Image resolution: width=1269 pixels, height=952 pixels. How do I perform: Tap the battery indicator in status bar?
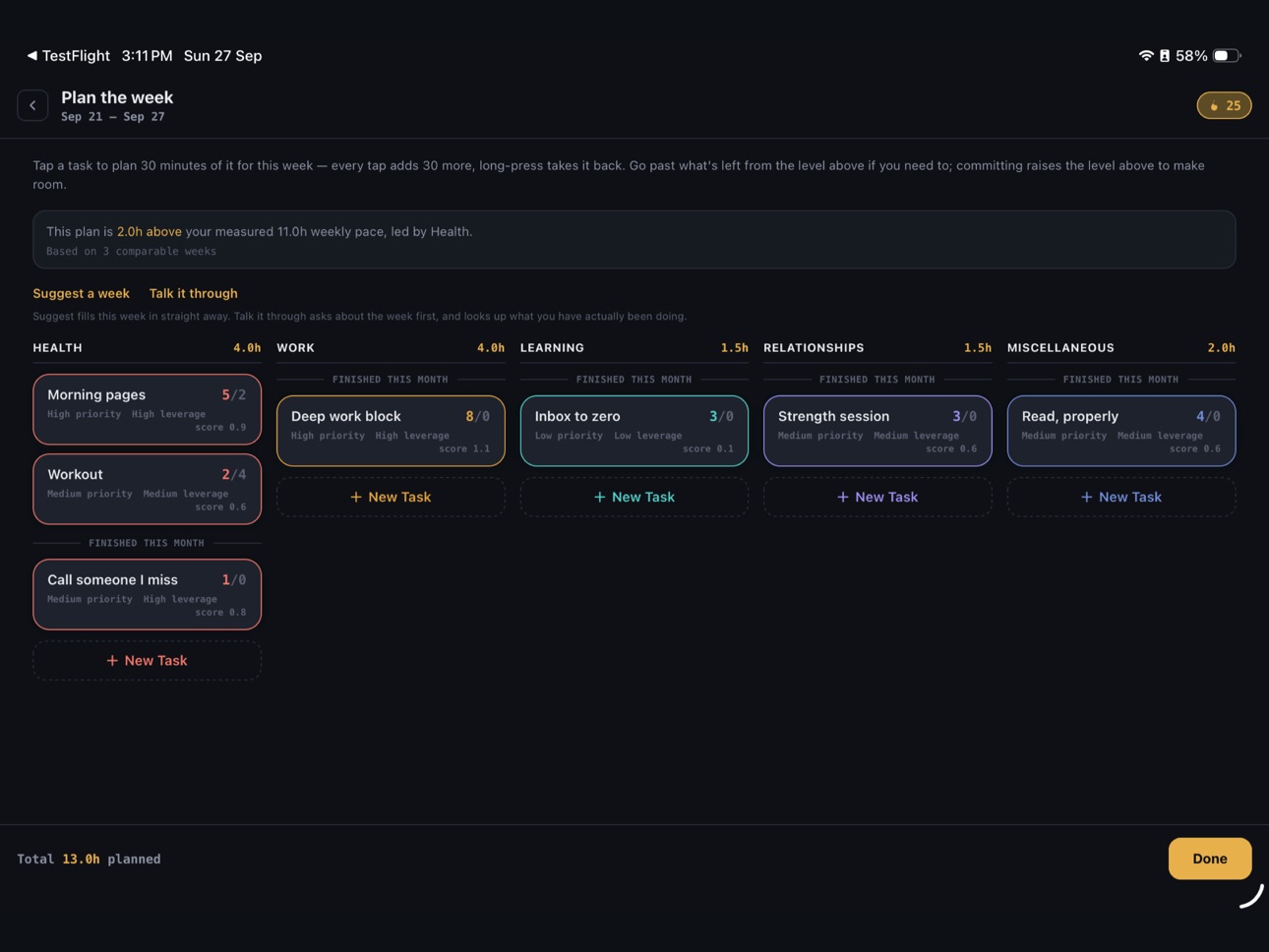pos(1226,56)
